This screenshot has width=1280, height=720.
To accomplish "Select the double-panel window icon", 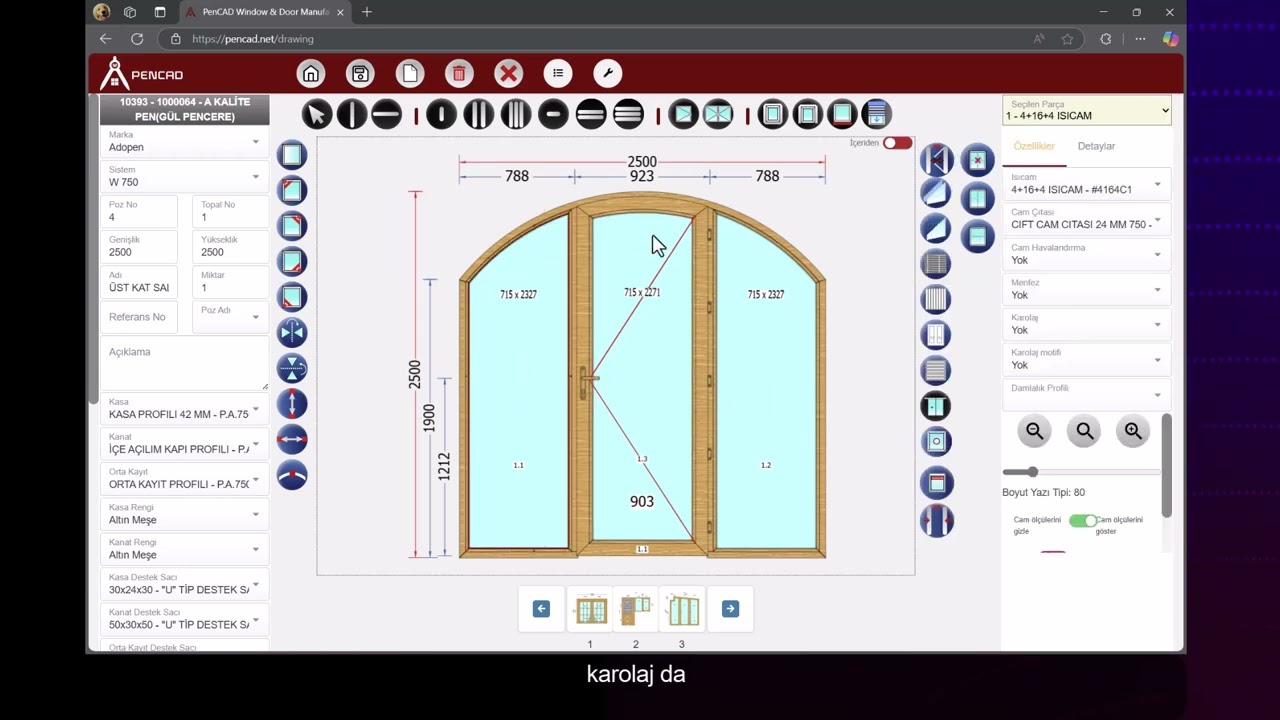I will tap(977, 198).
